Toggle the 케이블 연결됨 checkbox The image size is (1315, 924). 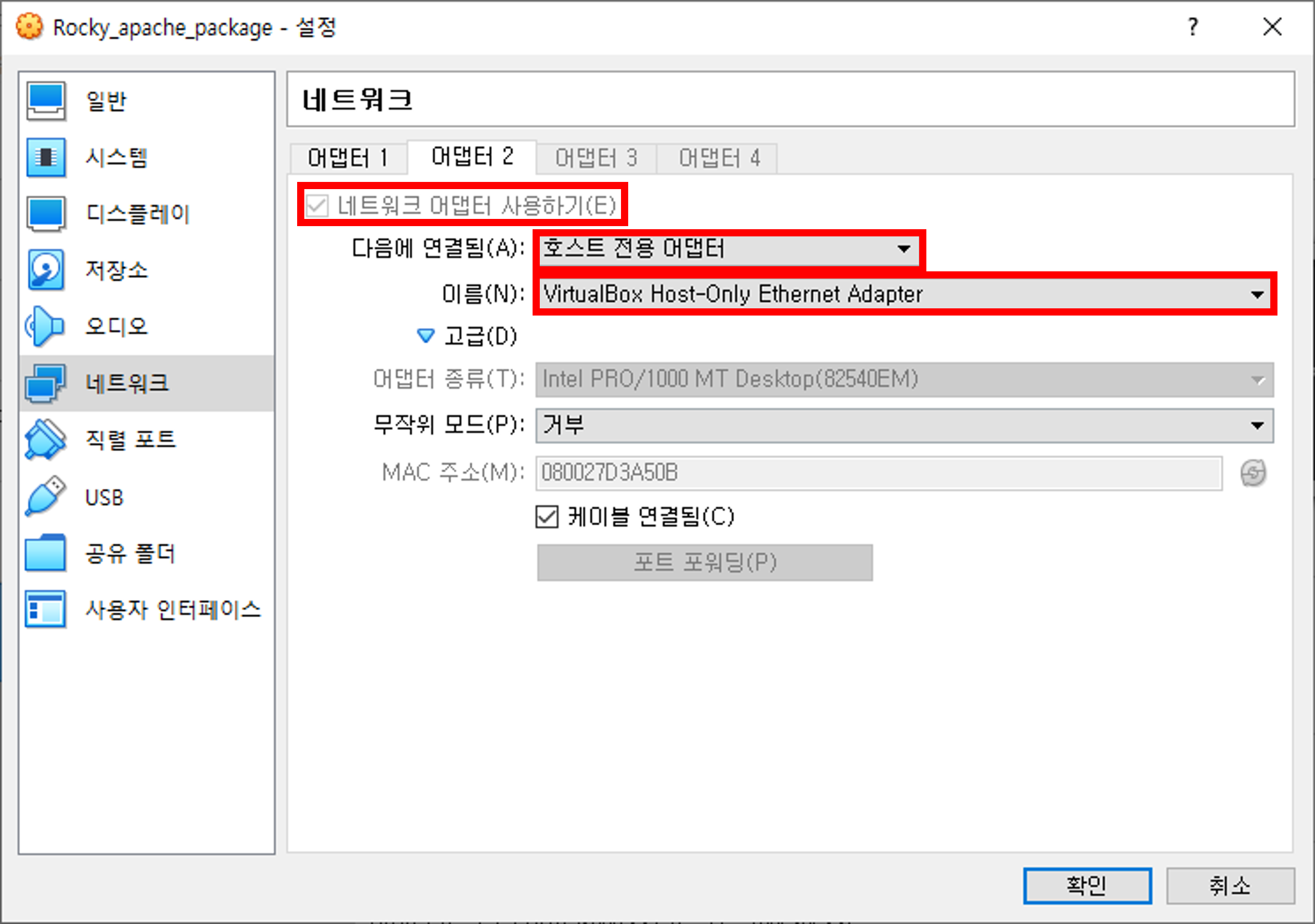click(547, 517)
